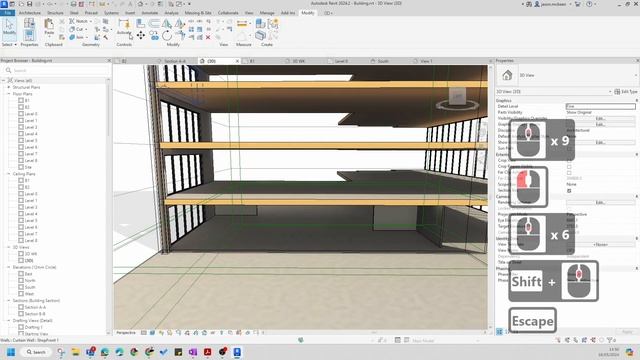Image resolution: width=640 pixels, height=360 pixels.
Task: Switch to the Structure ribbon tab
Action: [55, 13]
